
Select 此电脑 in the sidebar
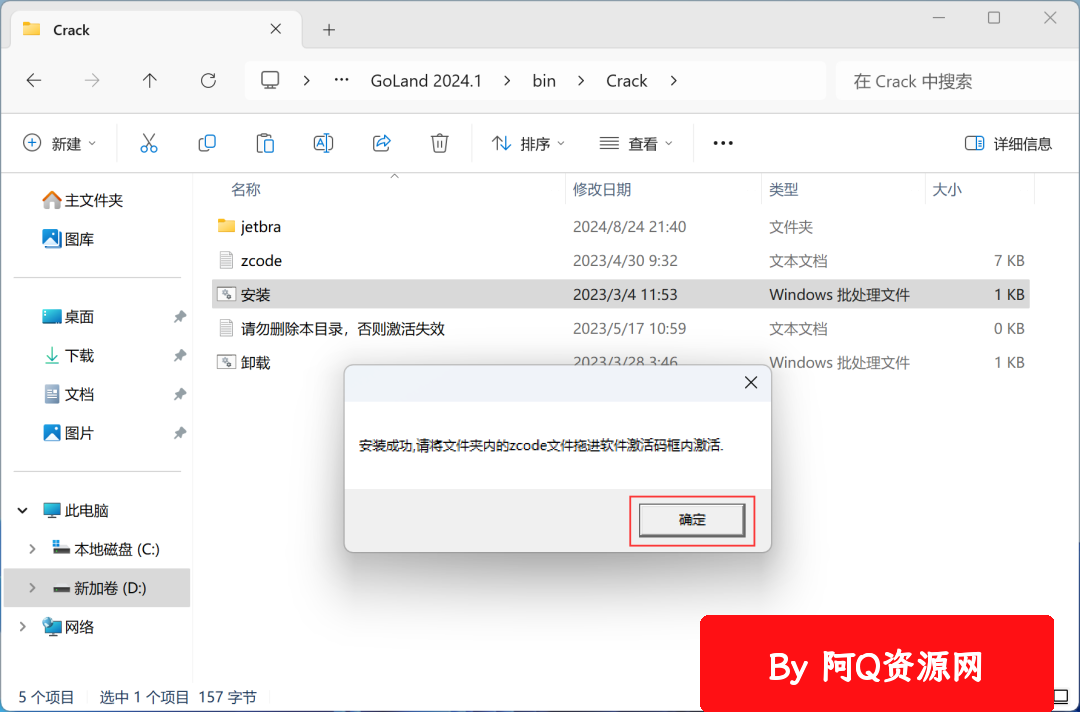pyautogui.click(x=76, y=510)
